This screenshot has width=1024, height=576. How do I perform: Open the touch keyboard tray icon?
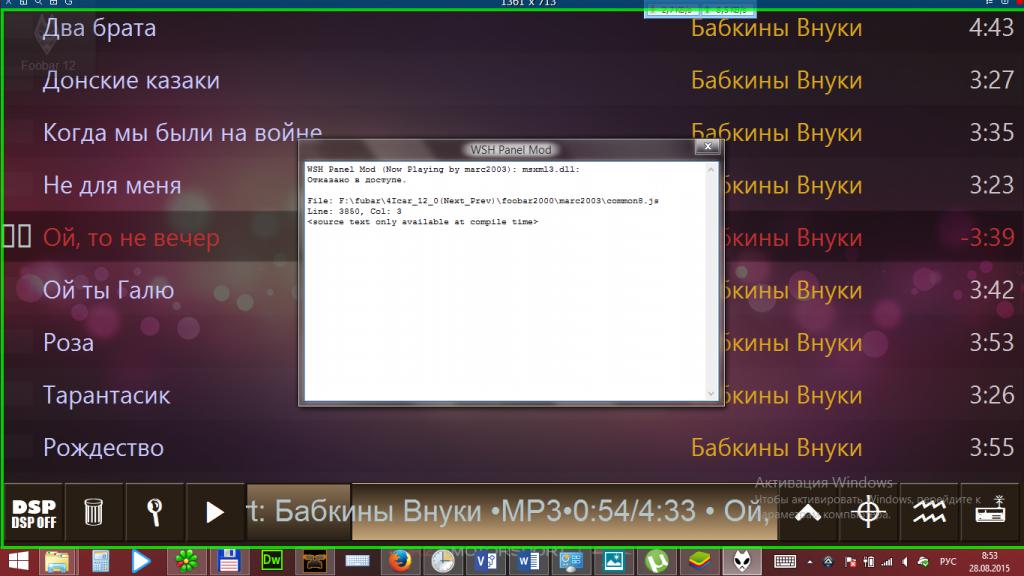coord(785,561)
